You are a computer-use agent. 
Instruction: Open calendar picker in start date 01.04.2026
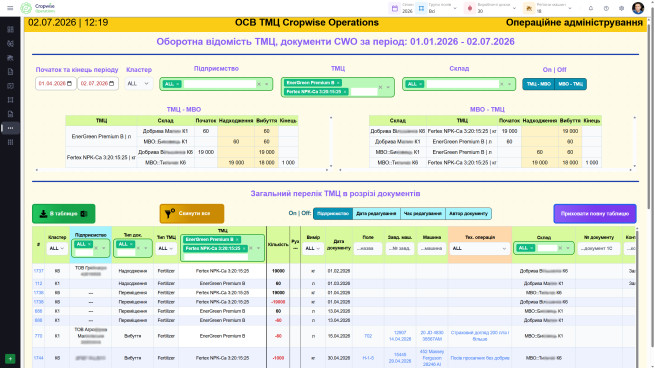(69, 84)
